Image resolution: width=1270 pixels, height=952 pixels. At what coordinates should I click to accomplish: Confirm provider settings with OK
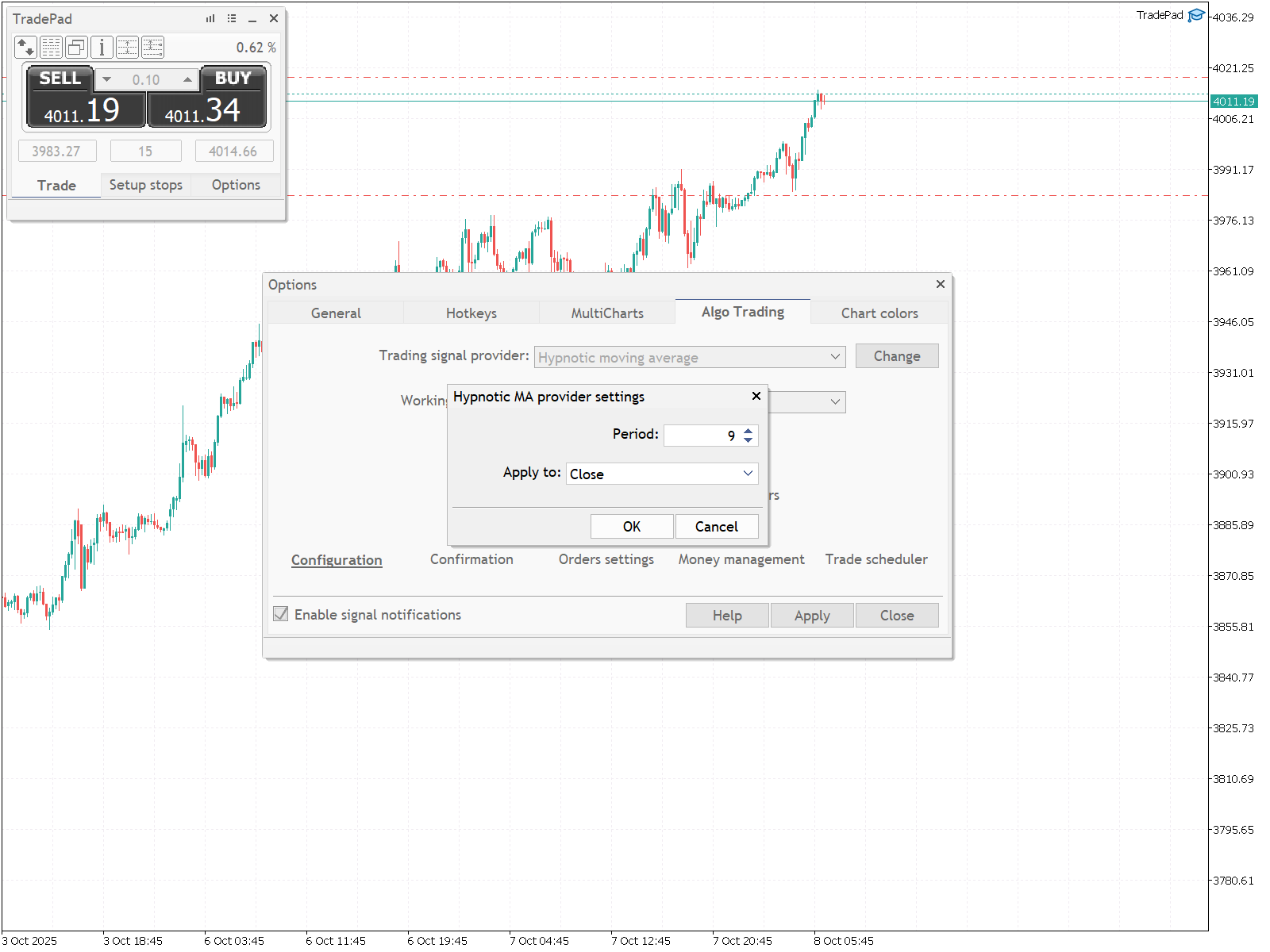coord(632,526)
